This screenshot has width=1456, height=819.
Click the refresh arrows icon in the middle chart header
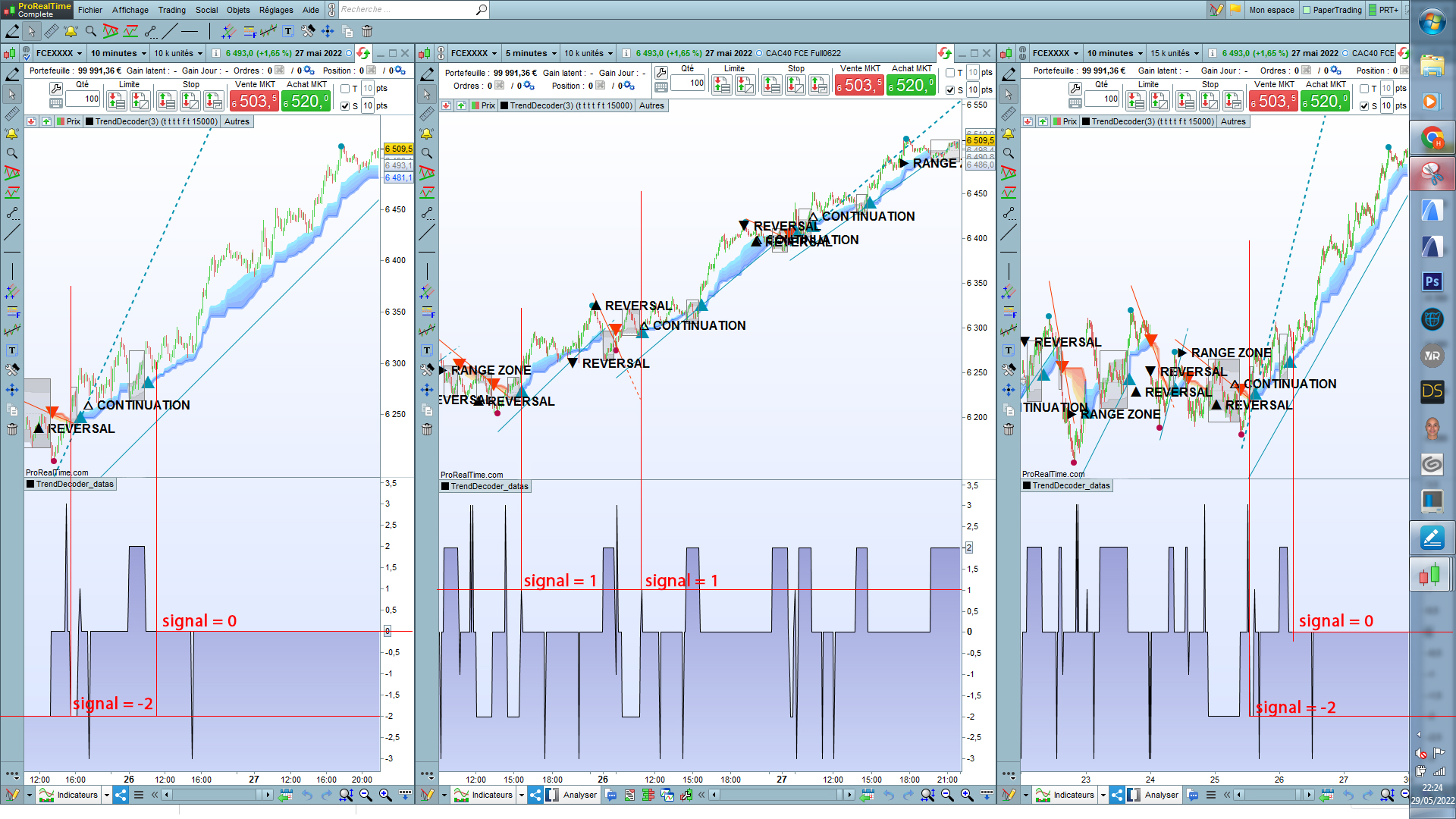click(944, 53)
